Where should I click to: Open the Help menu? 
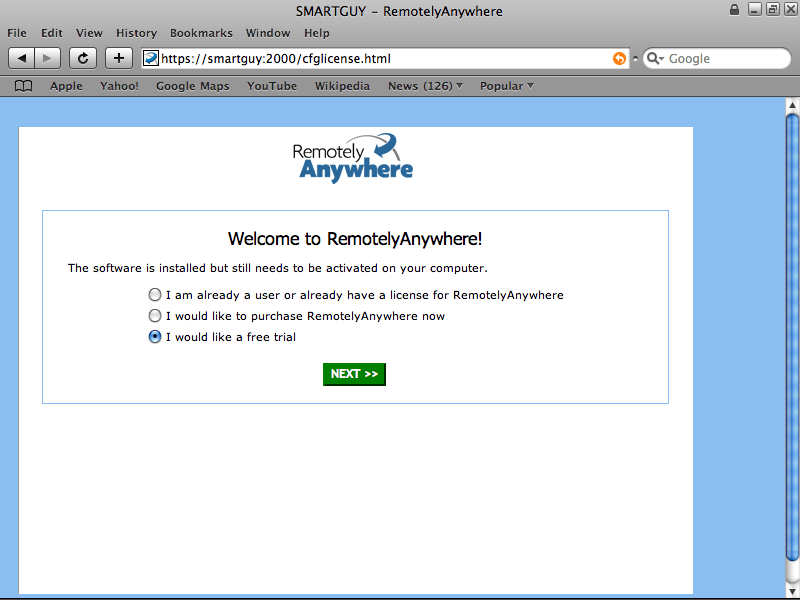[x=317, y=33]
